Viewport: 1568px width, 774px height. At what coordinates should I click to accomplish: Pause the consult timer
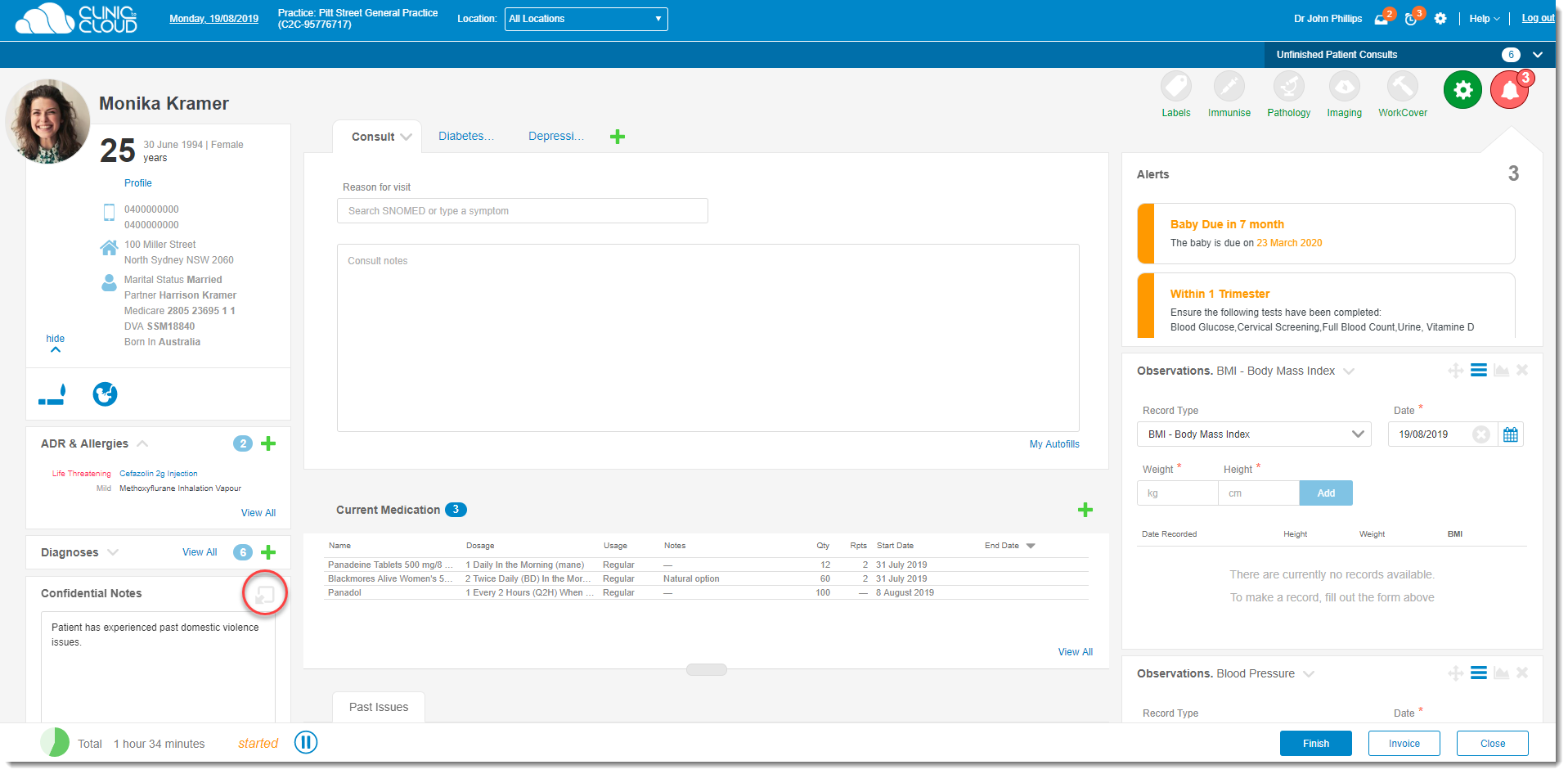tap(306, 743)
